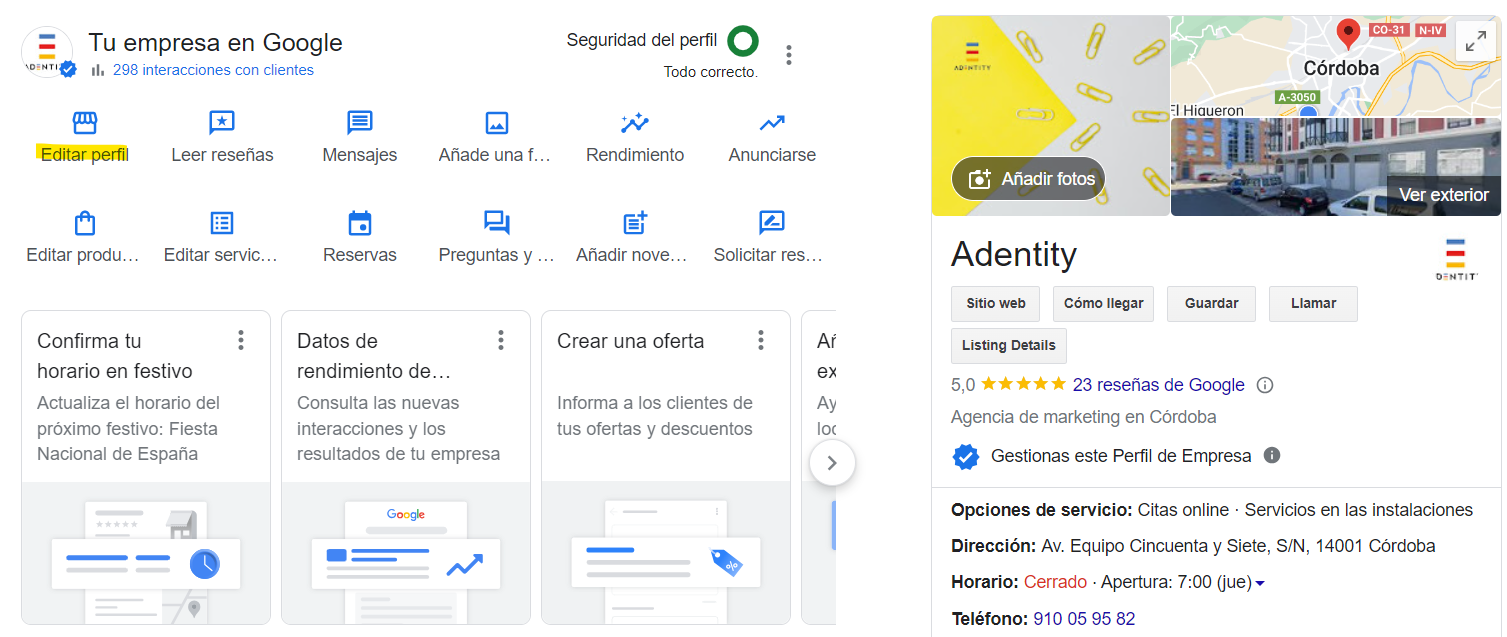Open the Ver exterior street view thumbnail
The height and width of the screenshot is (637, 1507).
coord(1335,167)
